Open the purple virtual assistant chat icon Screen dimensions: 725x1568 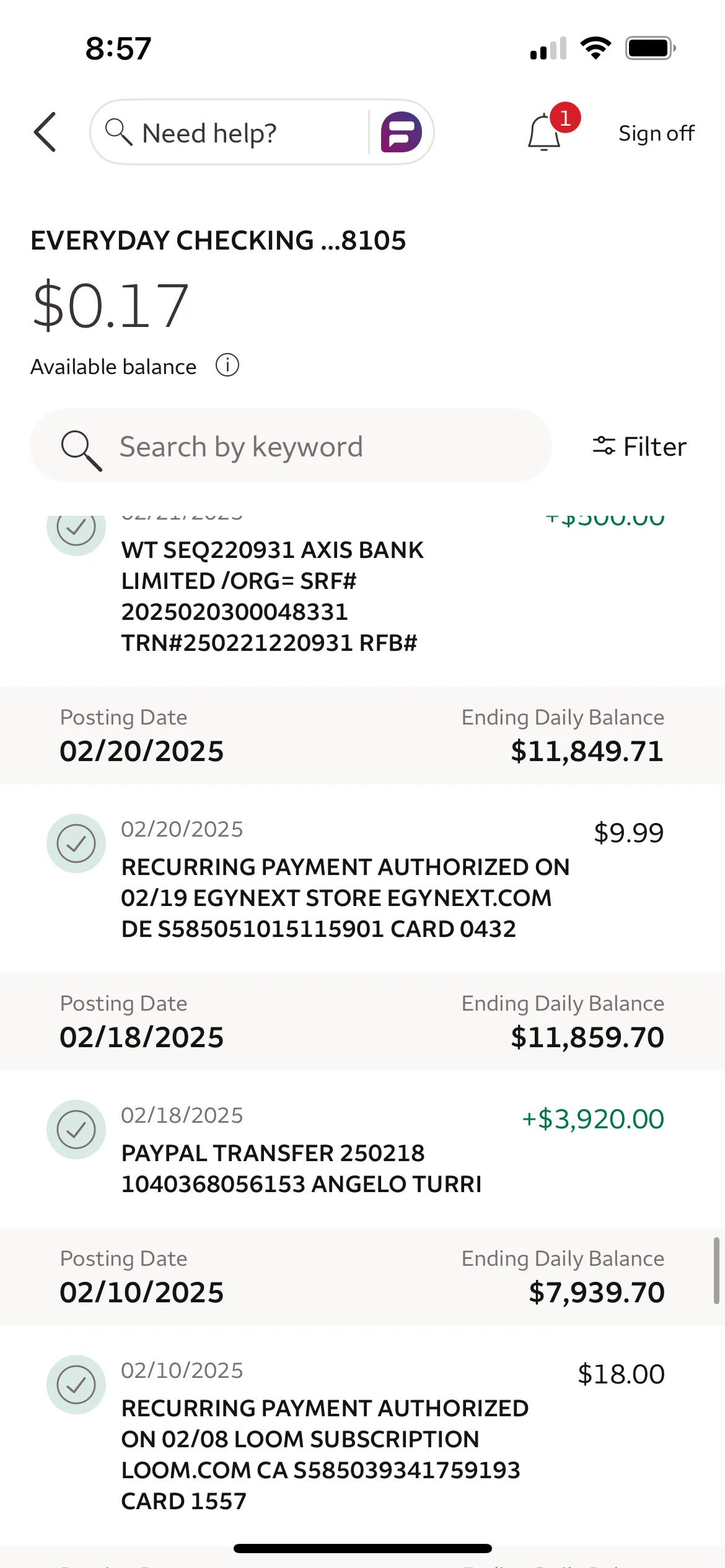coord(401,132)
